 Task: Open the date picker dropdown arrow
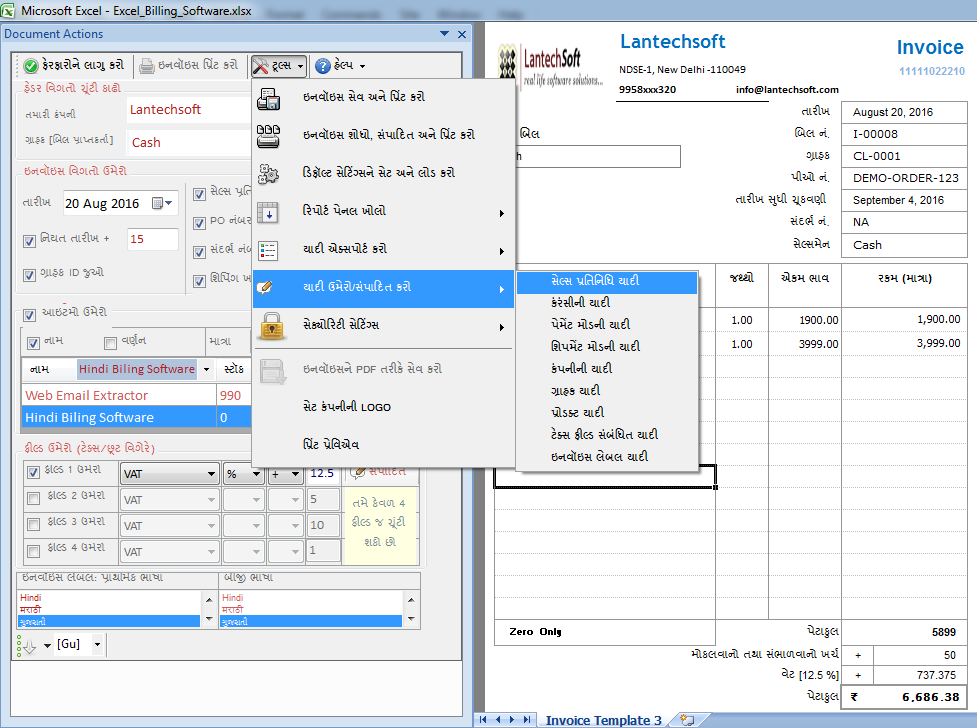click(x=169, y=203)
